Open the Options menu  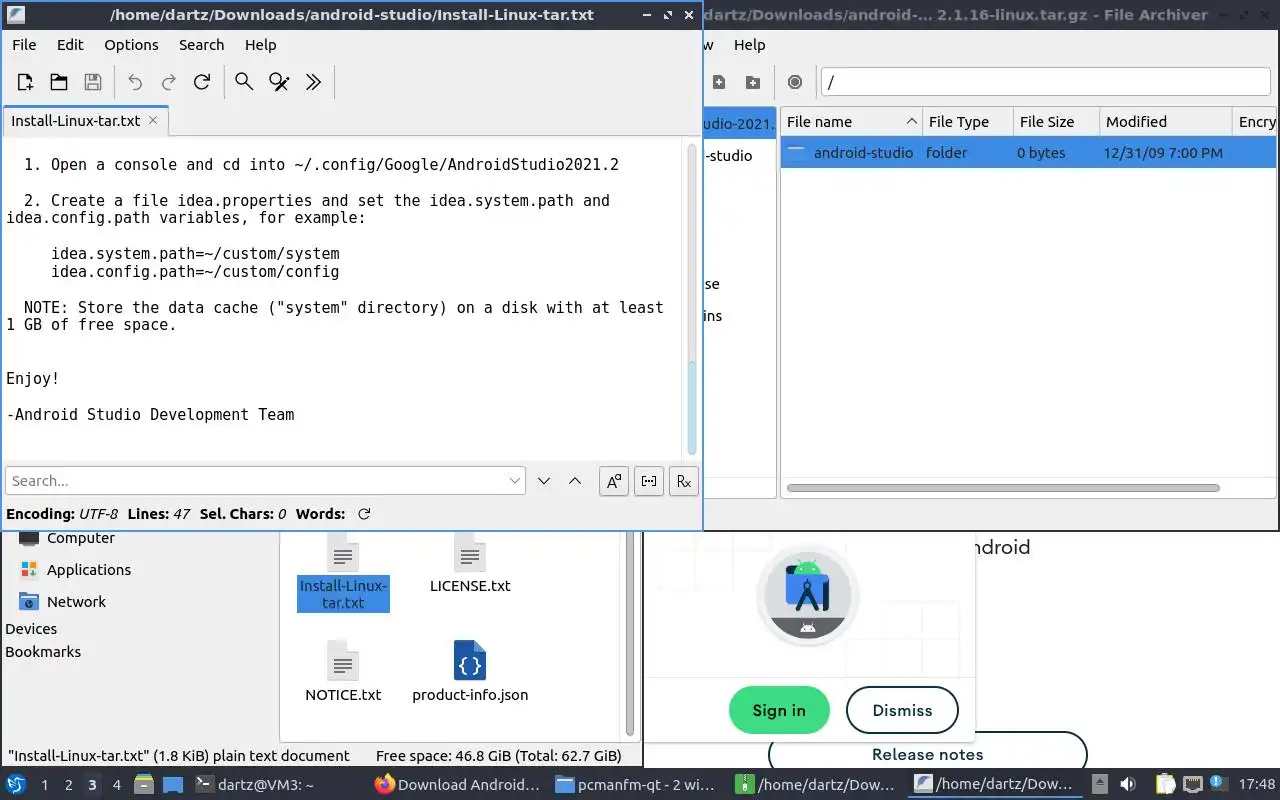[x=131, y=45]
